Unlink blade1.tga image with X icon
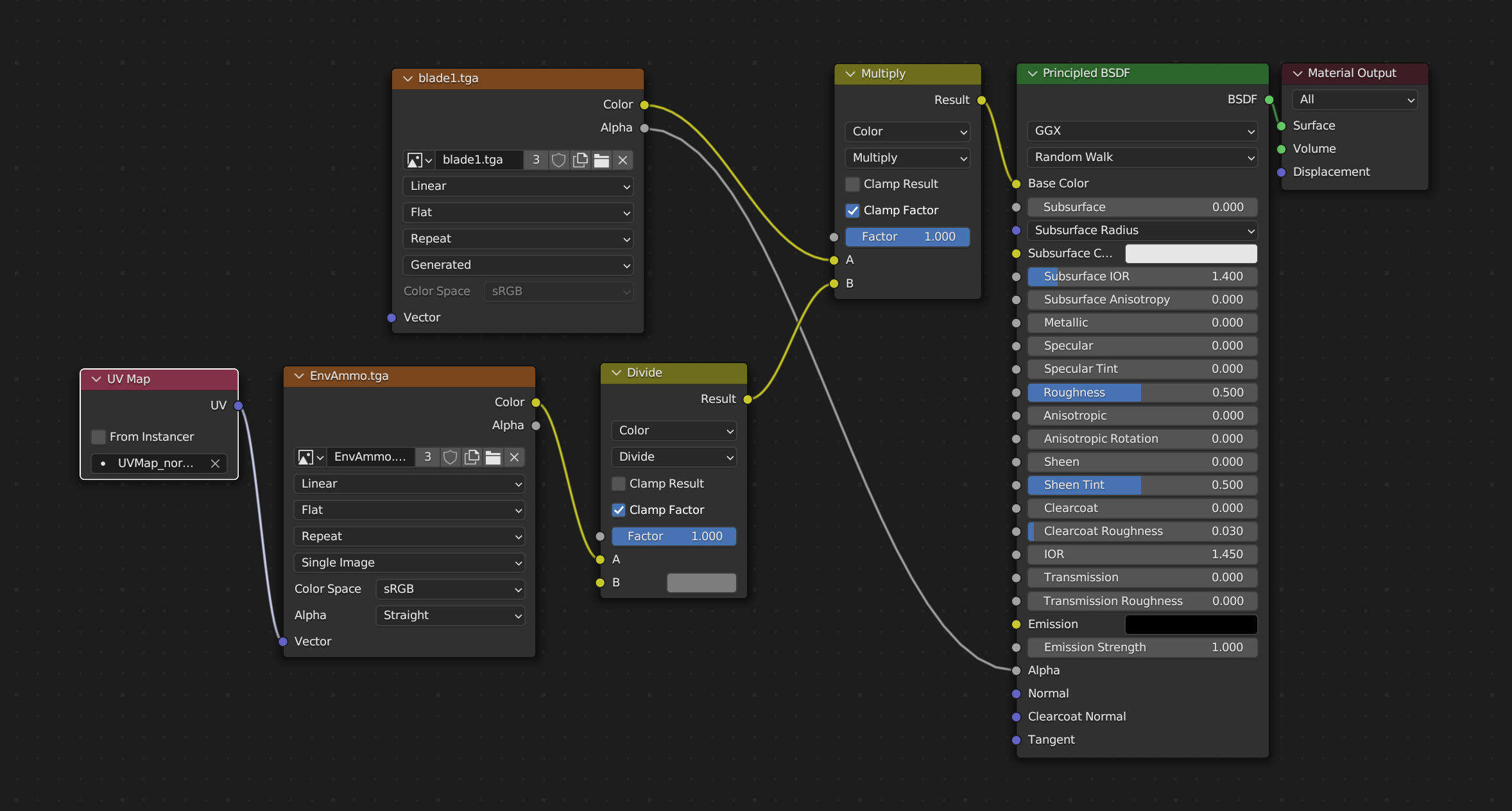The height and width of the screenshot is (811, 1512). (x=623, y=160)
